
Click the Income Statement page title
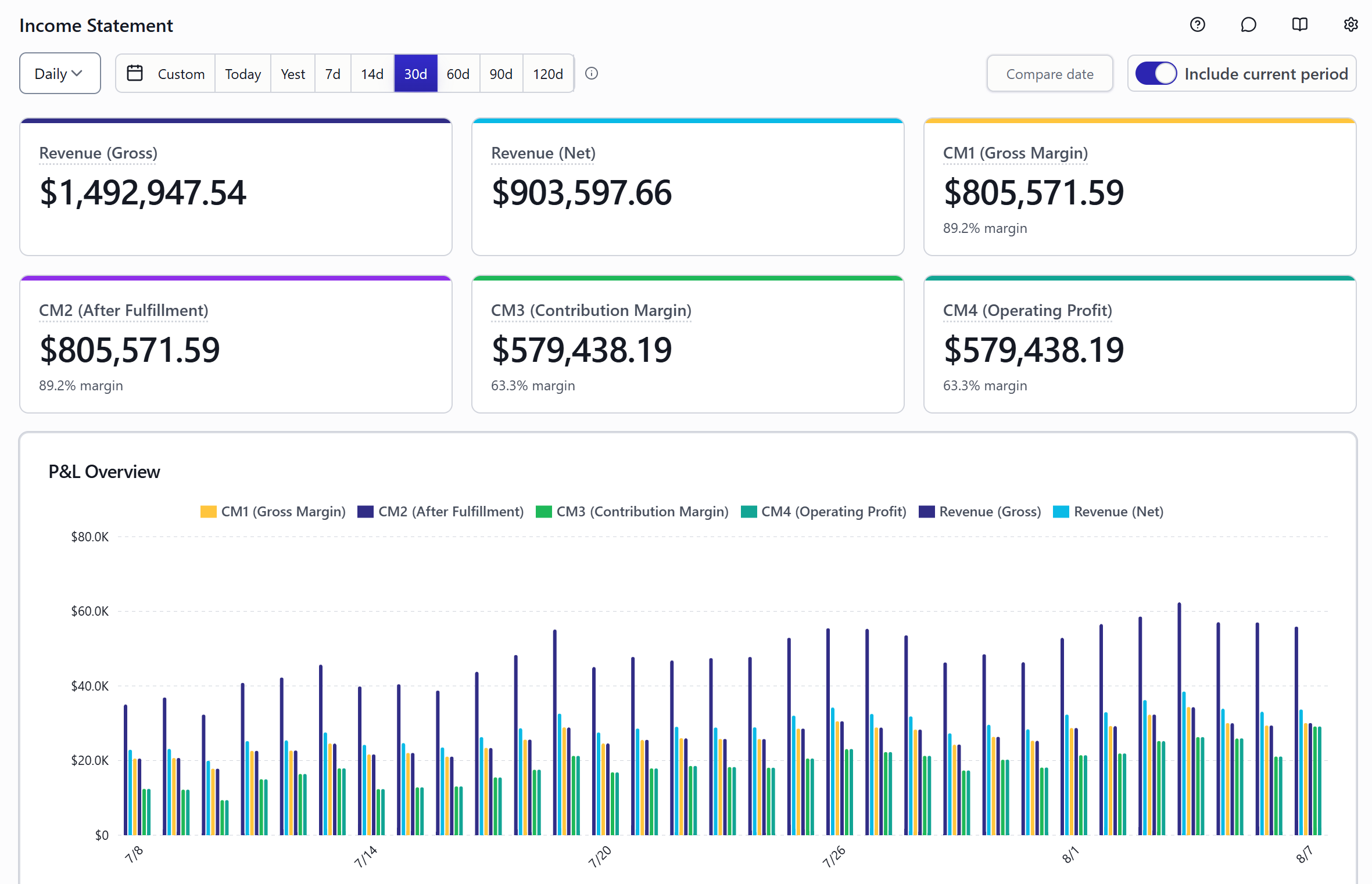point(96,26)
